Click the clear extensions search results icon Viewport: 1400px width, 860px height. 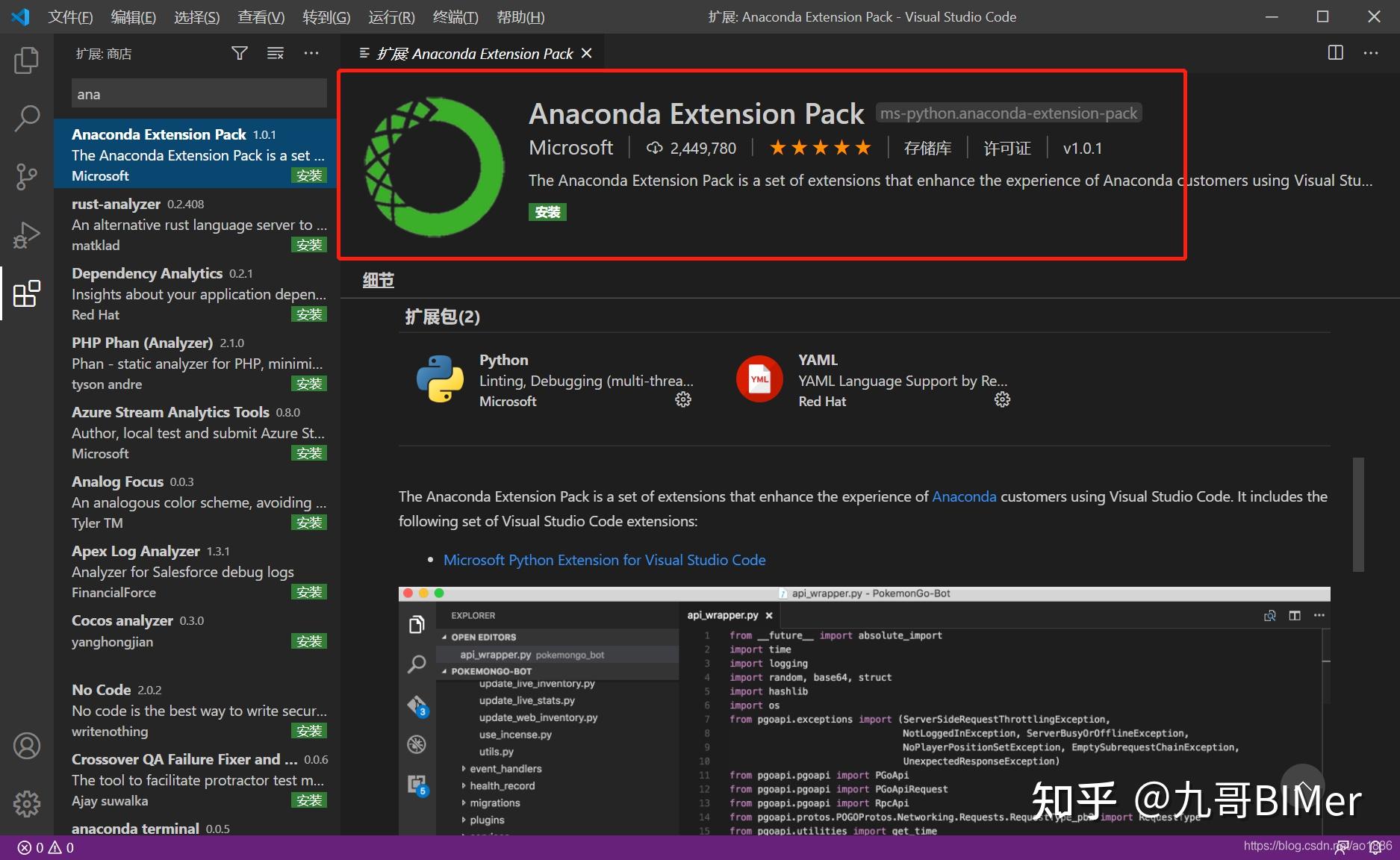tap(276, 53)
